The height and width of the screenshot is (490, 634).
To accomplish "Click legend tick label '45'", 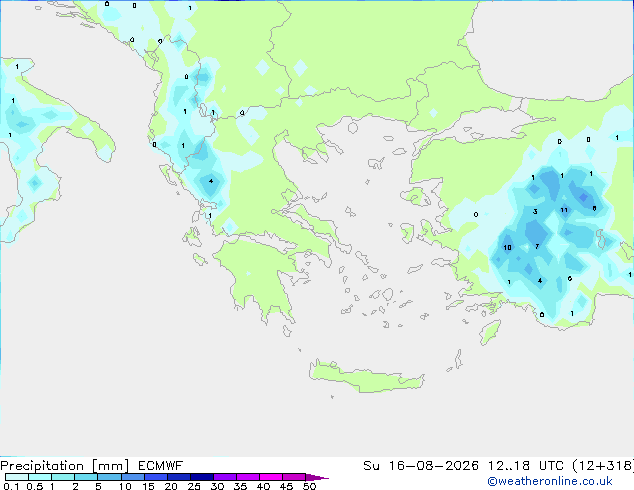I will point(286,486).
